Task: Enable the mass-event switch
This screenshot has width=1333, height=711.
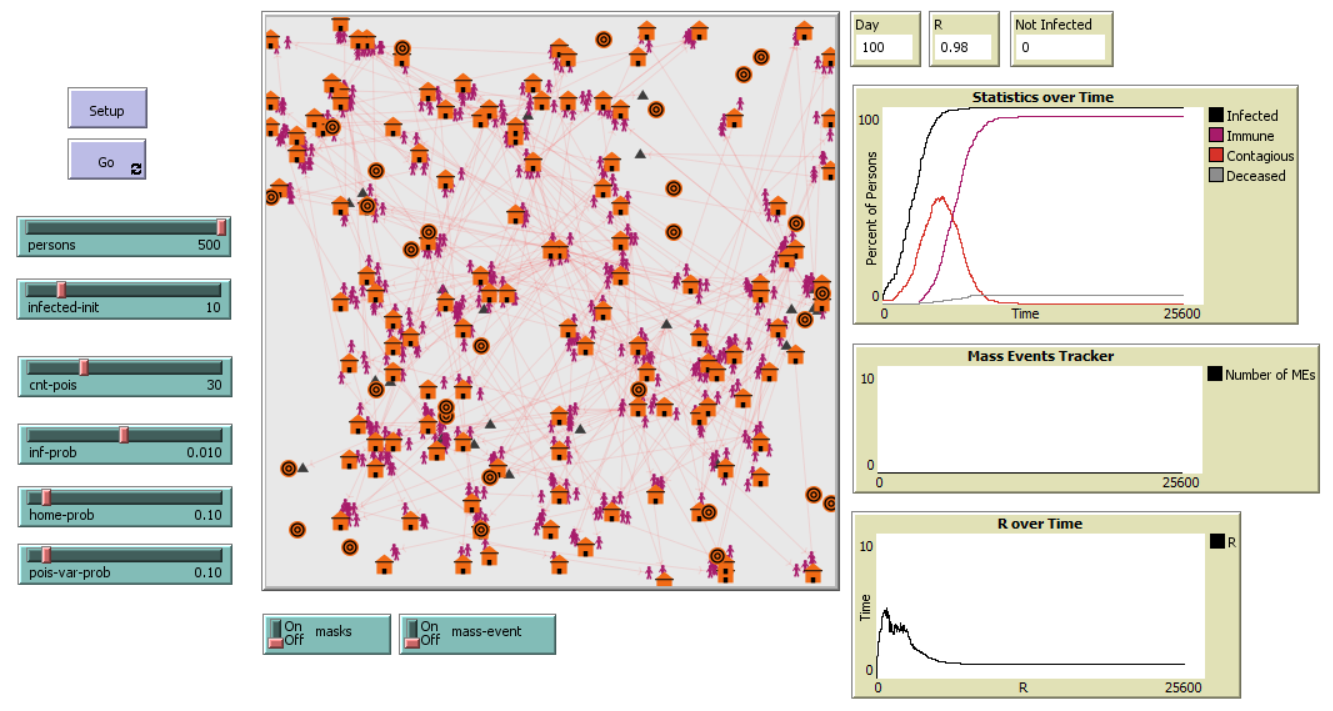Action: click(411, 634)
